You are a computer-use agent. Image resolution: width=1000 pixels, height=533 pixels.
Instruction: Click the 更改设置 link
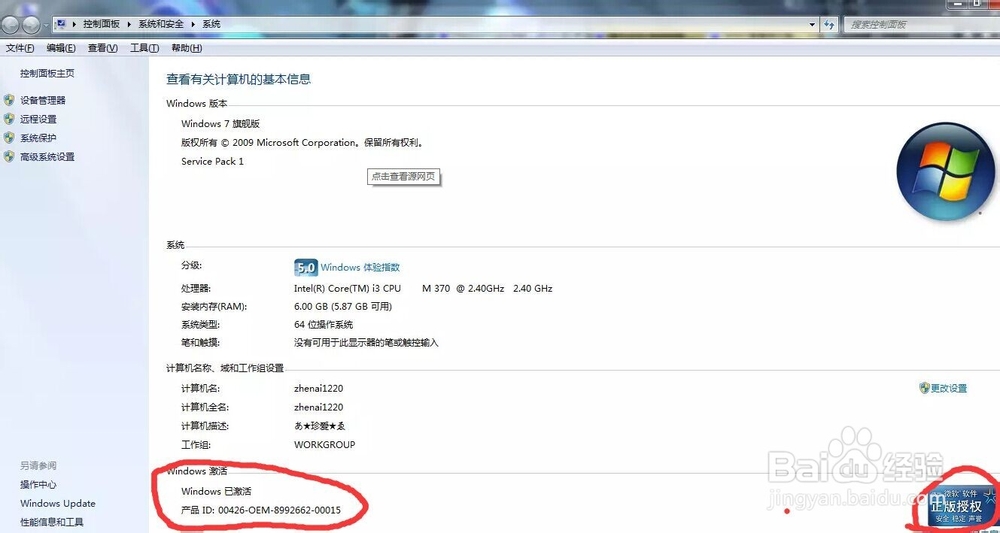[949, 388]
